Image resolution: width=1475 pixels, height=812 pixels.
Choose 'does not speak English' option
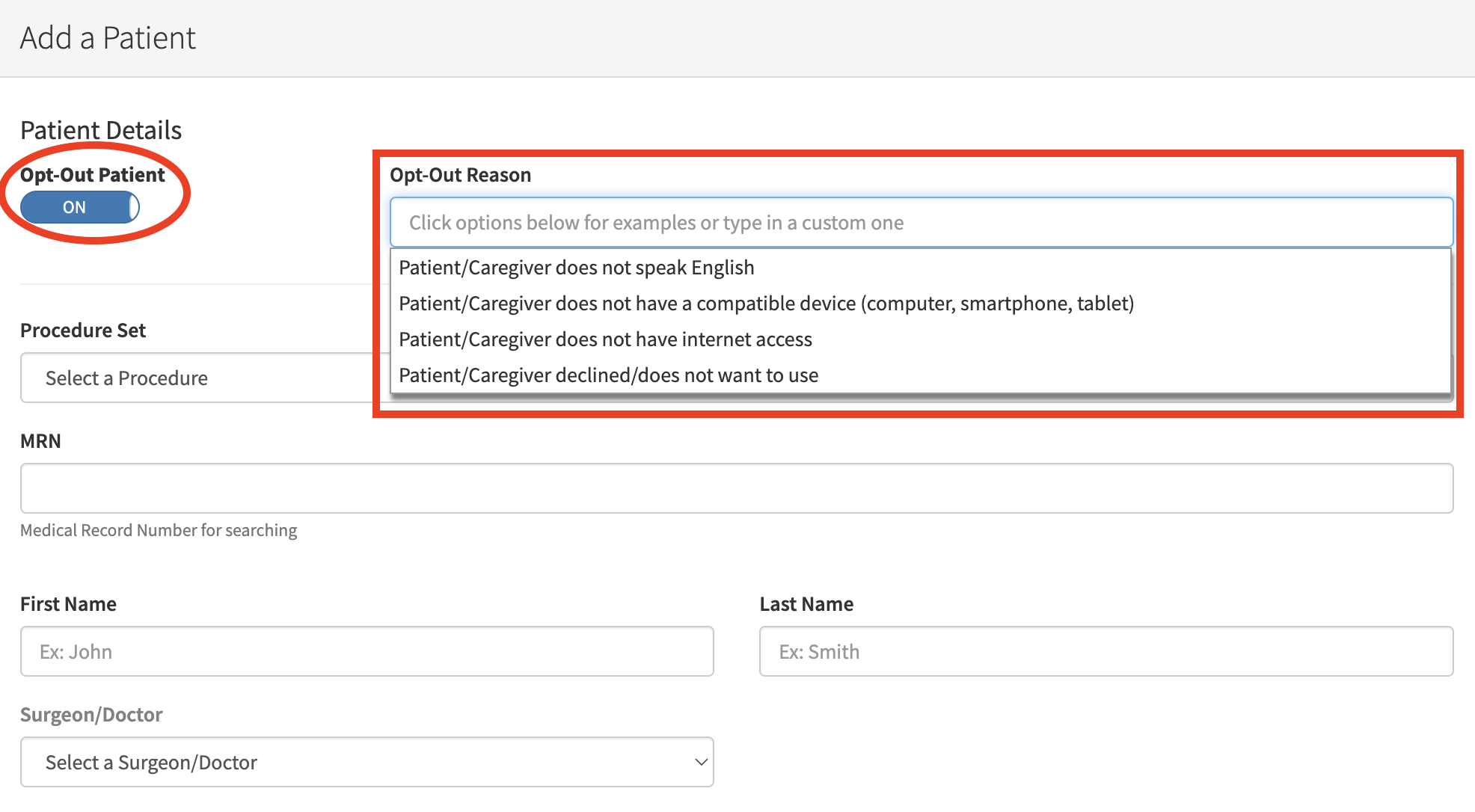[x=576, y=268]
